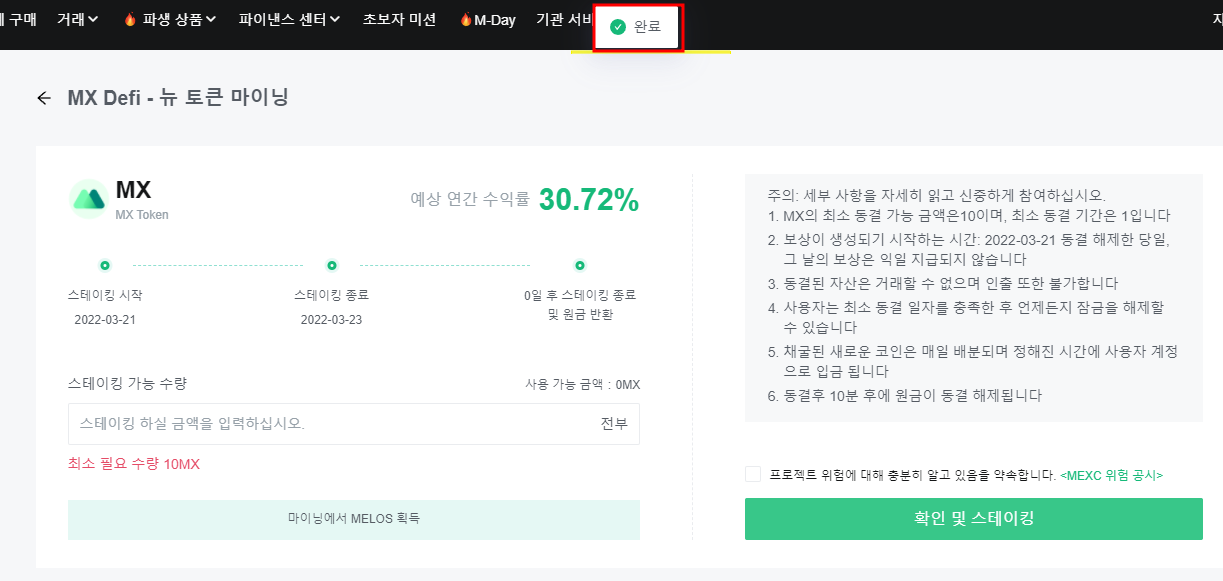Click the MX Token logo icon
The height and width of the screenshot is (581, 1223).
coord(89,199)
